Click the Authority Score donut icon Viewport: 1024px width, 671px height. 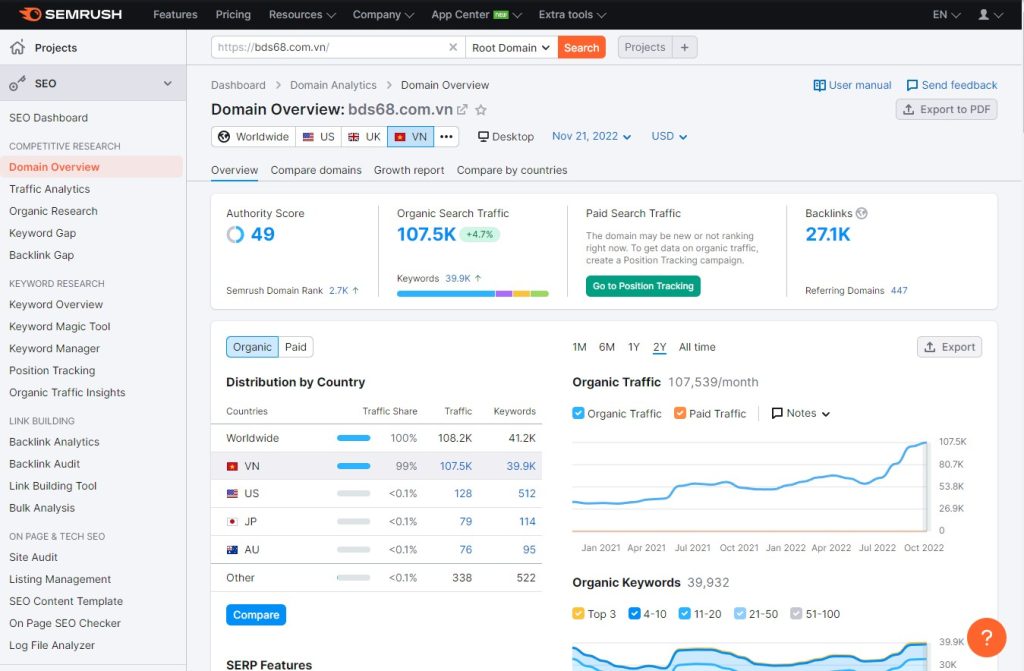[235, 234]
